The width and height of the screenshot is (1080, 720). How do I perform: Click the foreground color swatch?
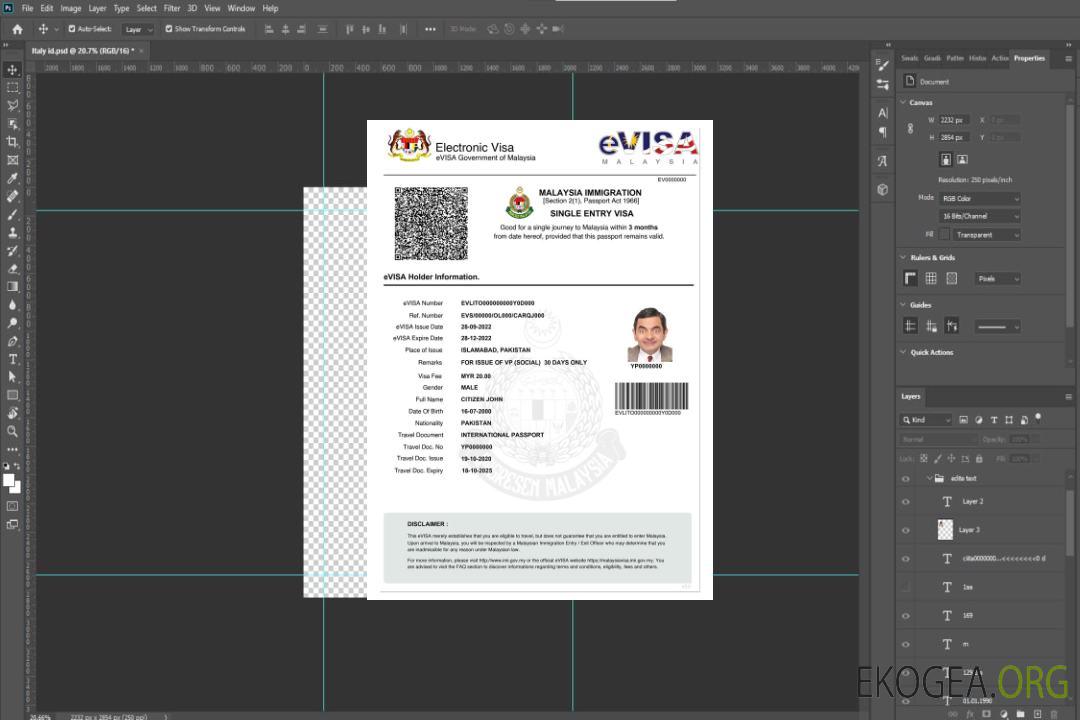[9, 480]
